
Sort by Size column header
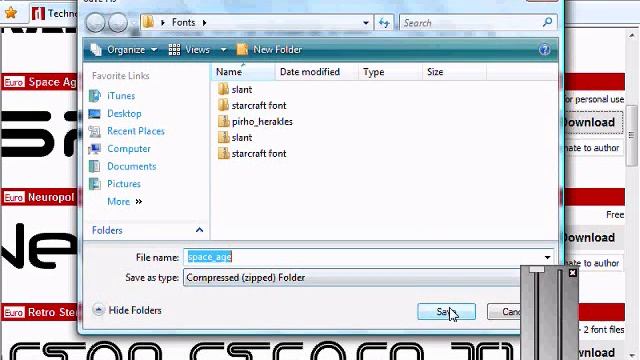454,72
